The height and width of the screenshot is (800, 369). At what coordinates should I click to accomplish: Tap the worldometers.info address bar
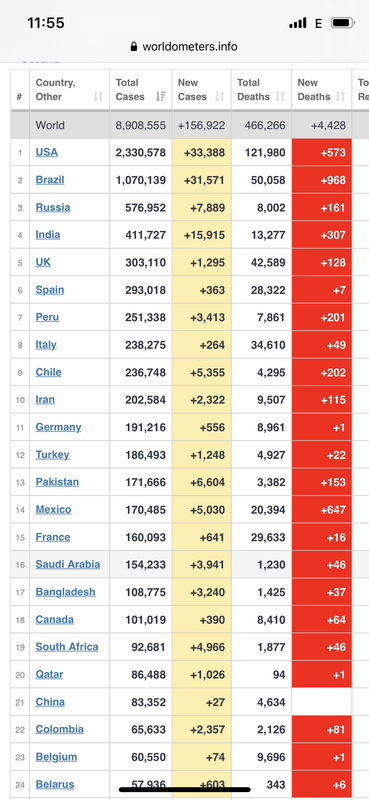pyautogui.click(x=184, y=46)
